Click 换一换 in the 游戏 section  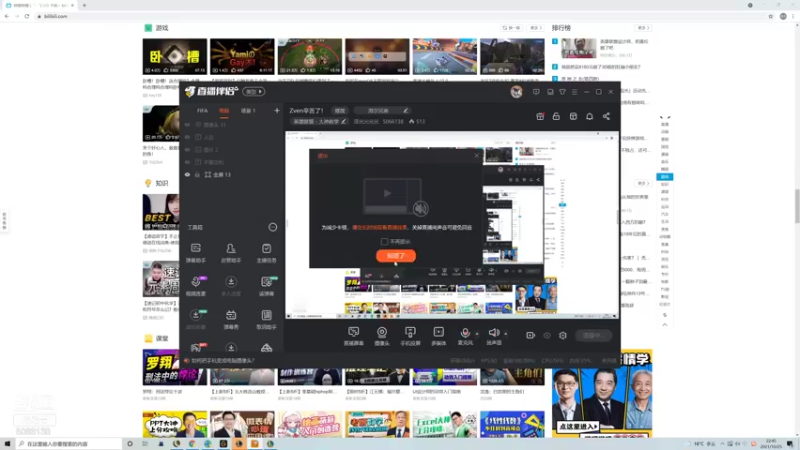click(x=511, y=28)
